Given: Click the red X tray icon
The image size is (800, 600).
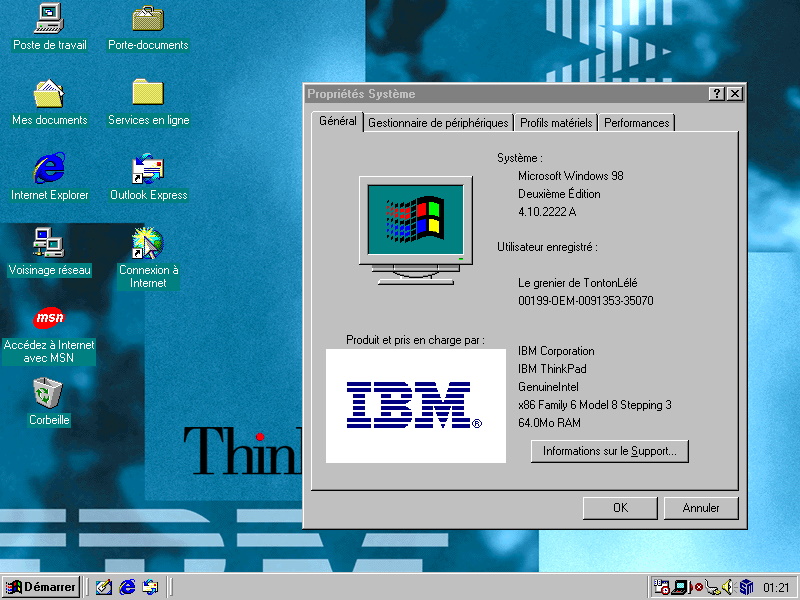Looking at the screenshot, I should 698,587.
